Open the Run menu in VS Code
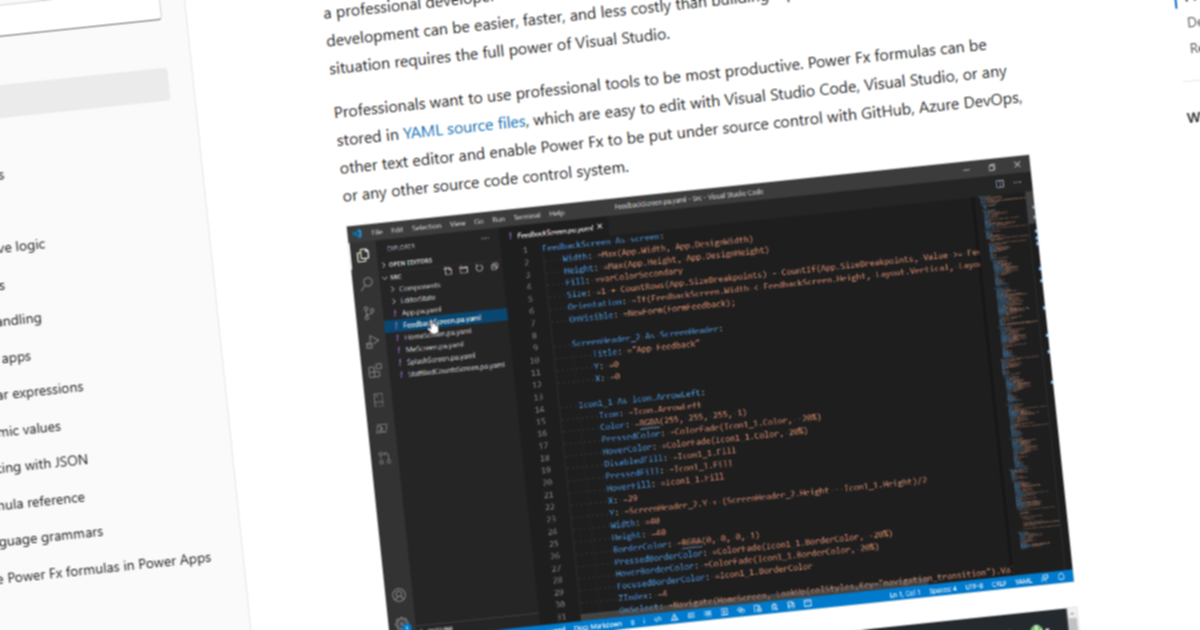This screenshot has height=630, width=1200. click(x=497, y=218)
